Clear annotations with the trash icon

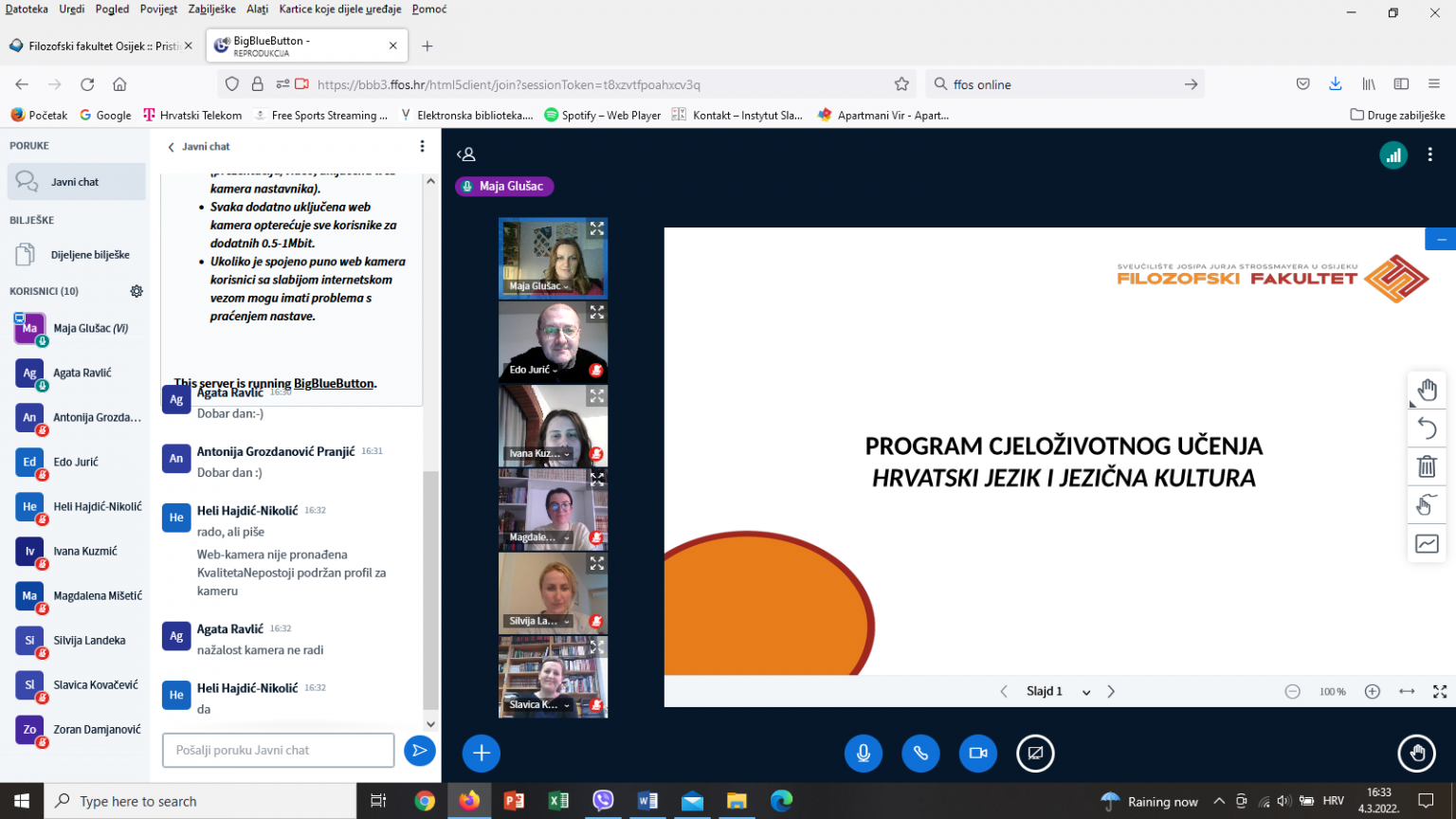1427,466
